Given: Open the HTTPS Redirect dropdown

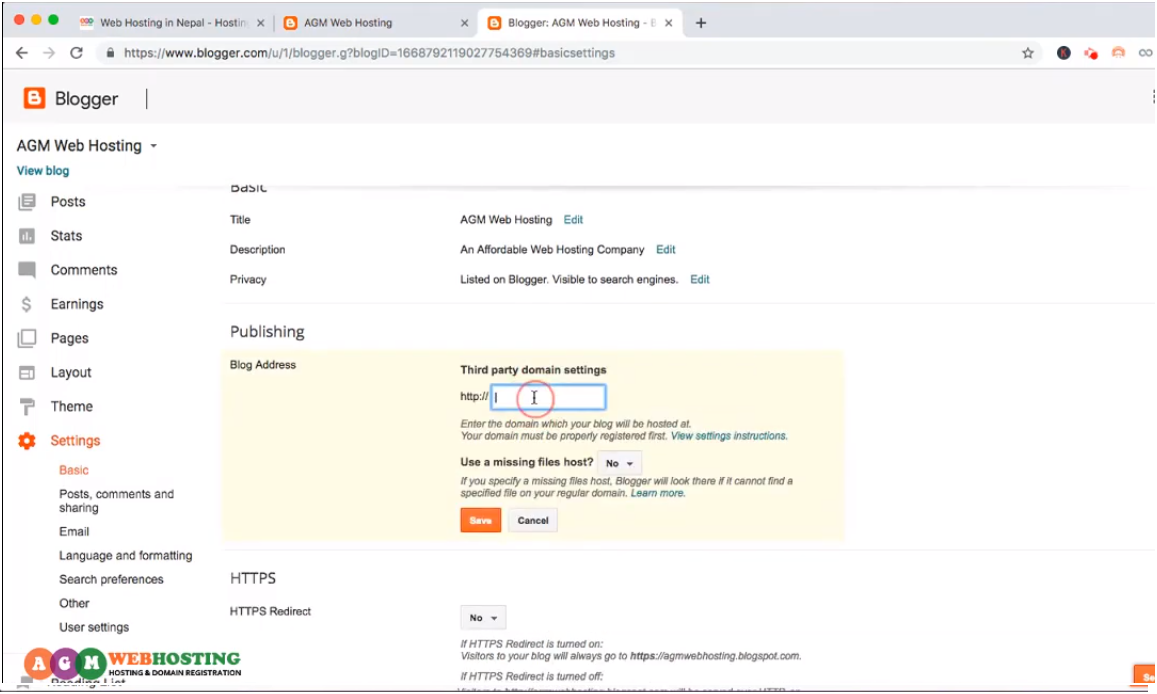Looking at the screenshot, I should (x=483, y=617).
